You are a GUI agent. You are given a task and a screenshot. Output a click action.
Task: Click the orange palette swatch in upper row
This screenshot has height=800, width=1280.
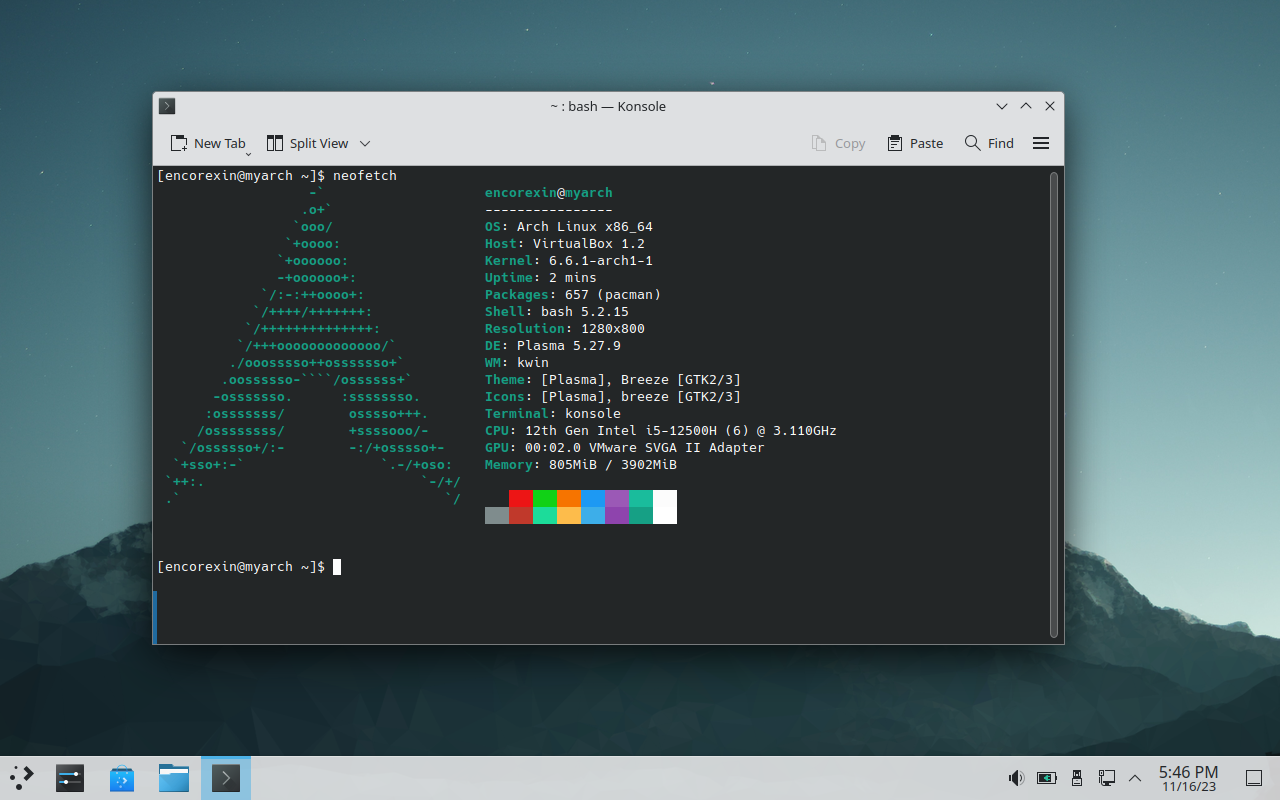tap(569, 498)
